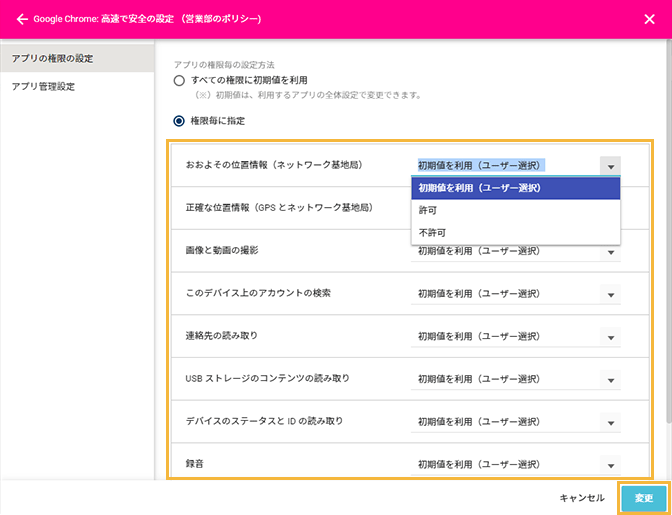Go back using the header arrow
Screen dimensions: 672x515
(x=22, y=19)
